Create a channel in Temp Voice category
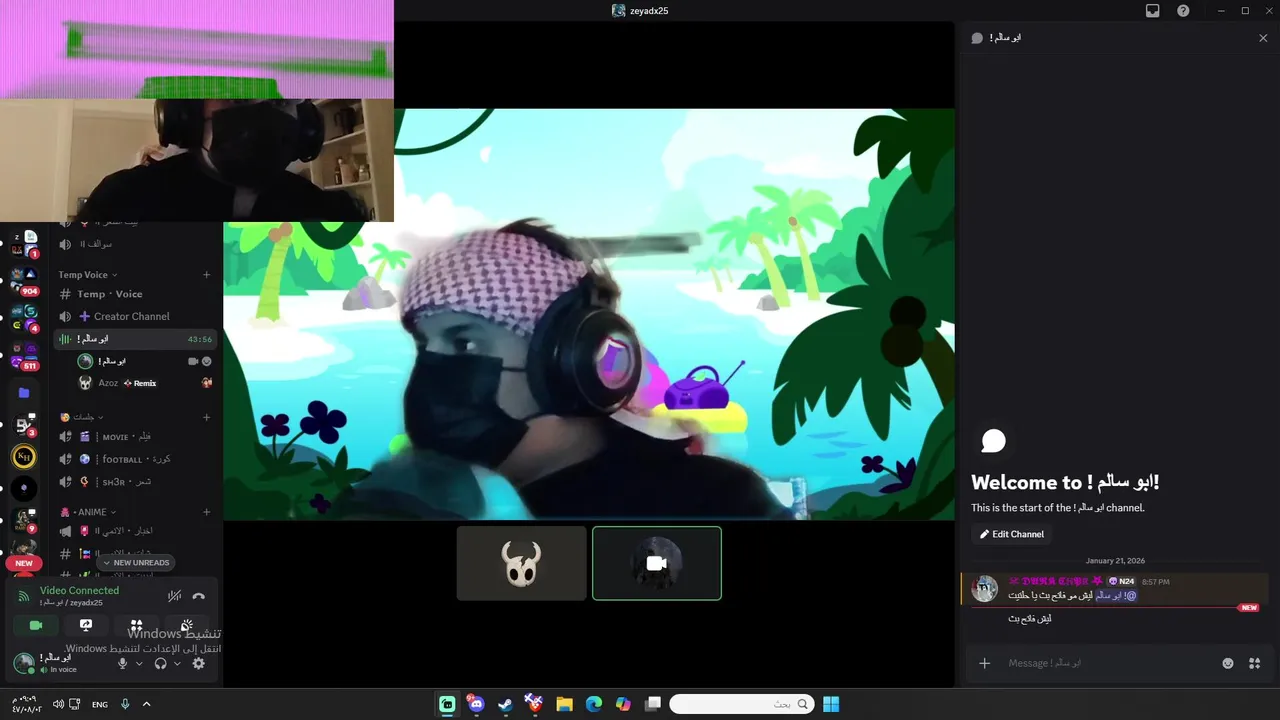Screen dimensions: 1280x720 coord(207,275)
